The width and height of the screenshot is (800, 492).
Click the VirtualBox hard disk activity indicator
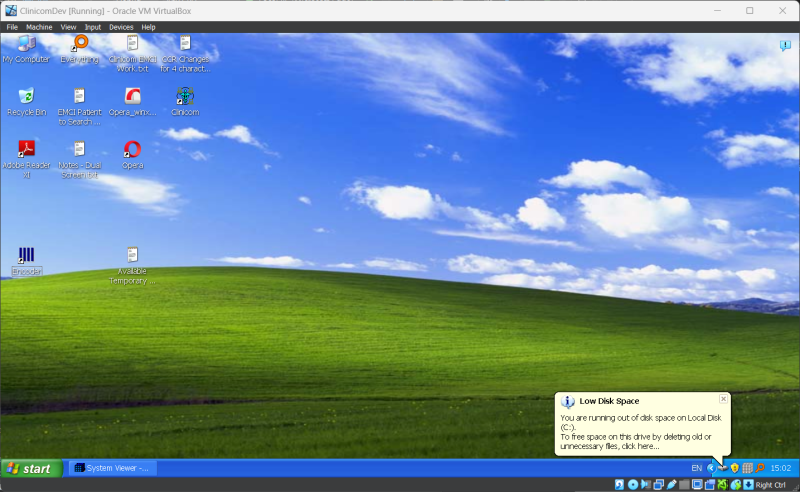(x=619, y=485)
